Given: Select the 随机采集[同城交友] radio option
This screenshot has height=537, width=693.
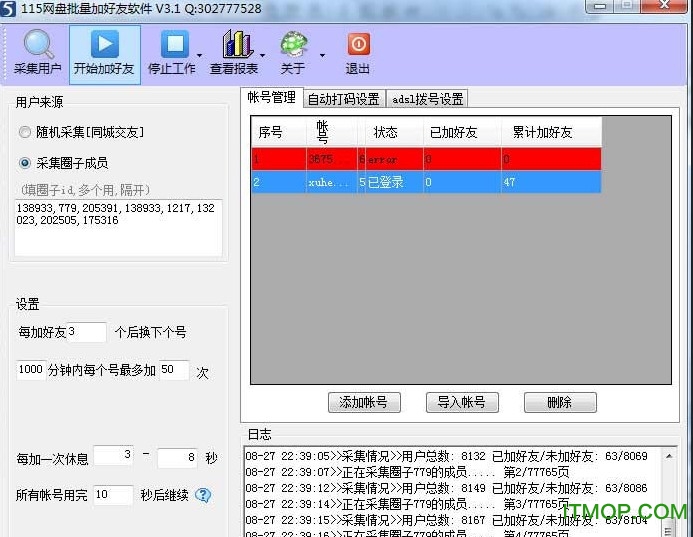Looking at the screenshot, I should click(25, 132).
